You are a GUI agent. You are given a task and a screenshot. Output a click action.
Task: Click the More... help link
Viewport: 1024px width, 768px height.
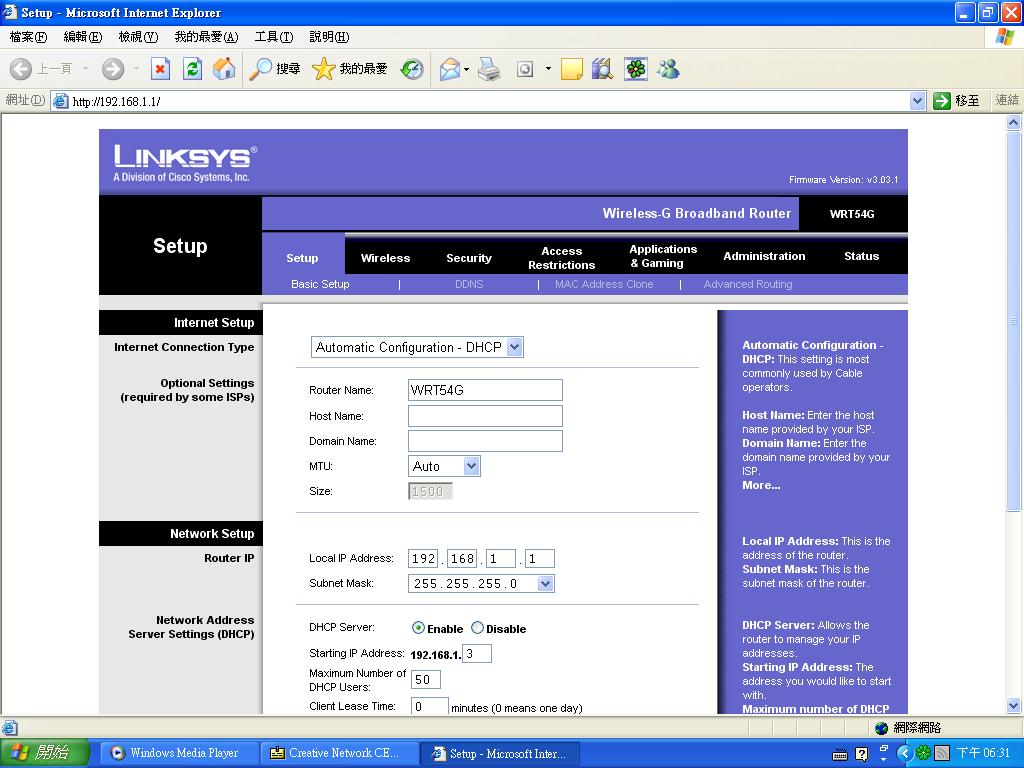(761, 485)
